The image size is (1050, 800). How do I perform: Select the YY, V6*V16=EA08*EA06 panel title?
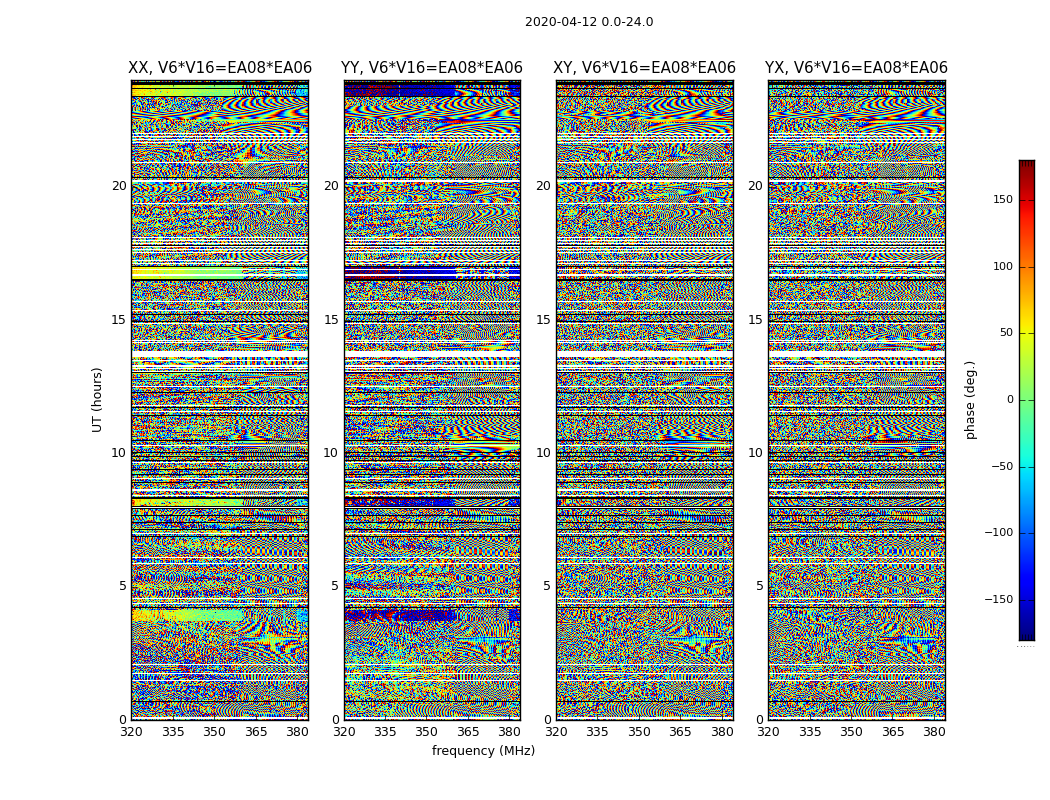(x=432, y=68)
